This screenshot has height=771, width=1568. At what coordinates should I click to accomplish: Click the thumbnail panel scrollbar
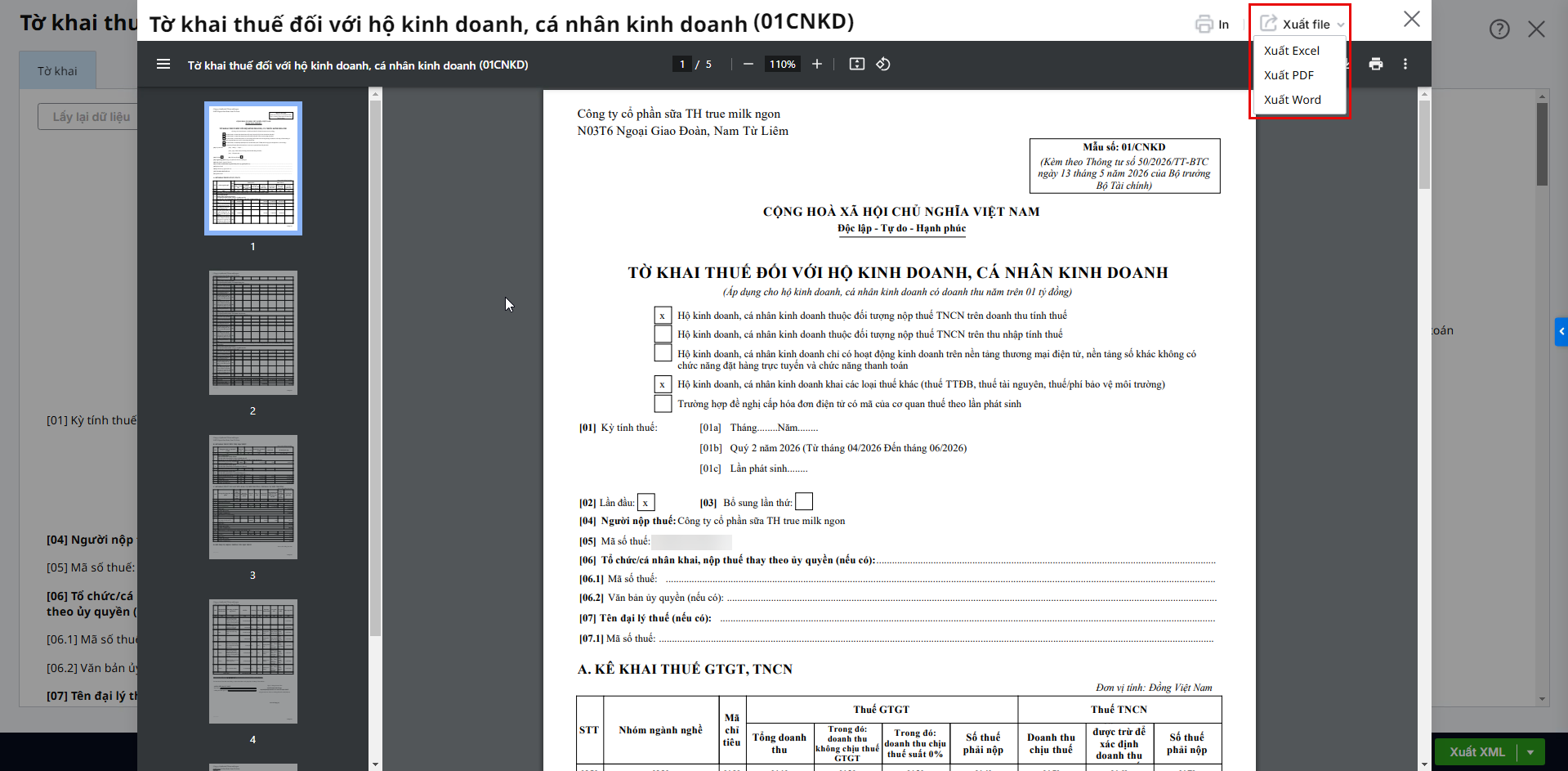(375, 368)
